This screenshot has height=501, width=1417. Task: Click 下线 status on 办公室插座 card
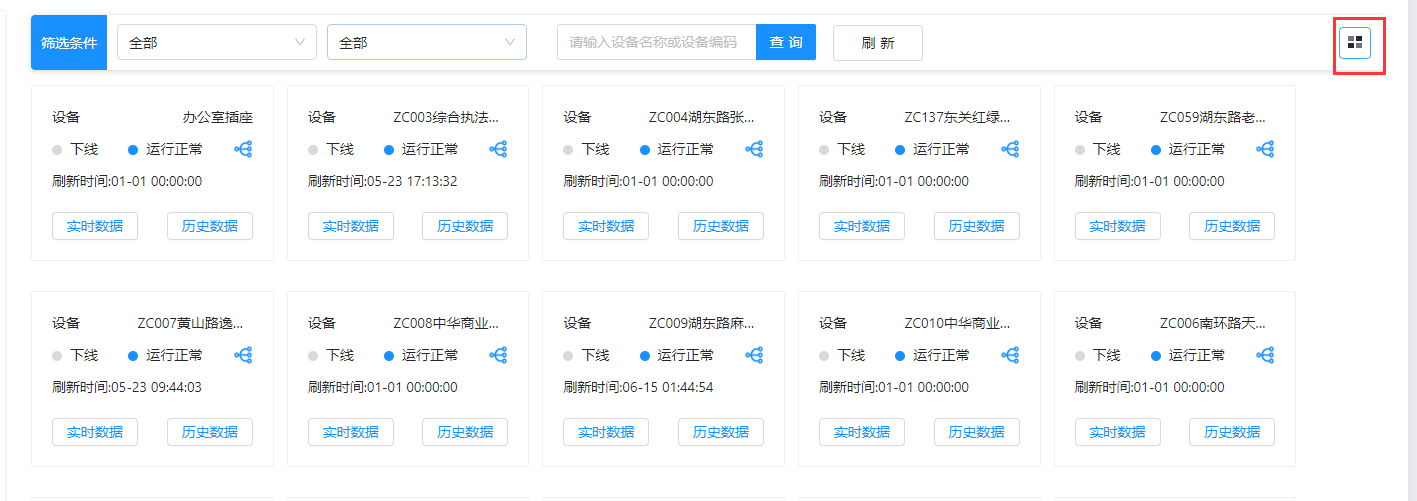pos(76,149)
